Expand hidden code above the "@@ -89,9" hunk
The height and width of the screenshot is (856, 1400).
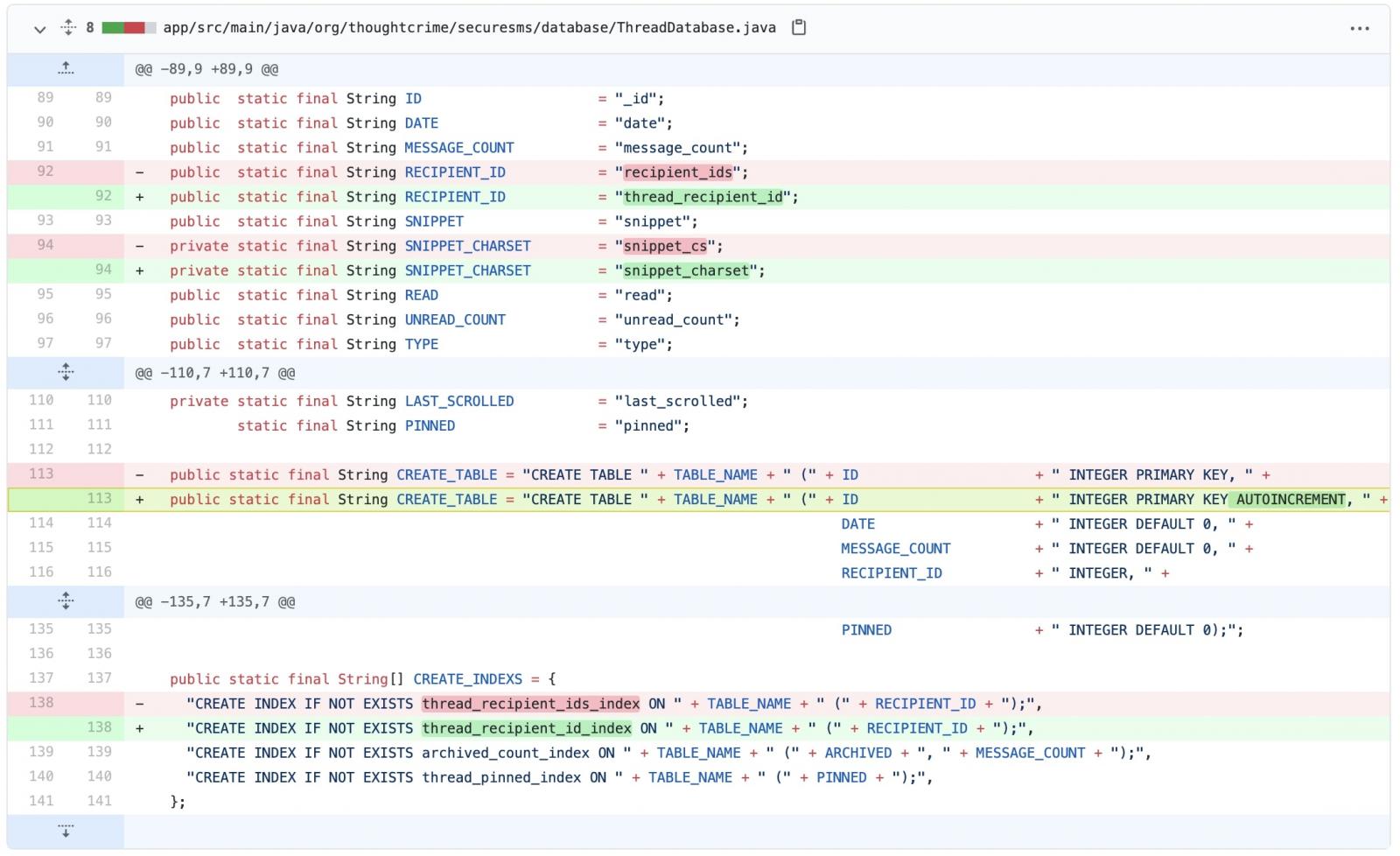[66, 68]
